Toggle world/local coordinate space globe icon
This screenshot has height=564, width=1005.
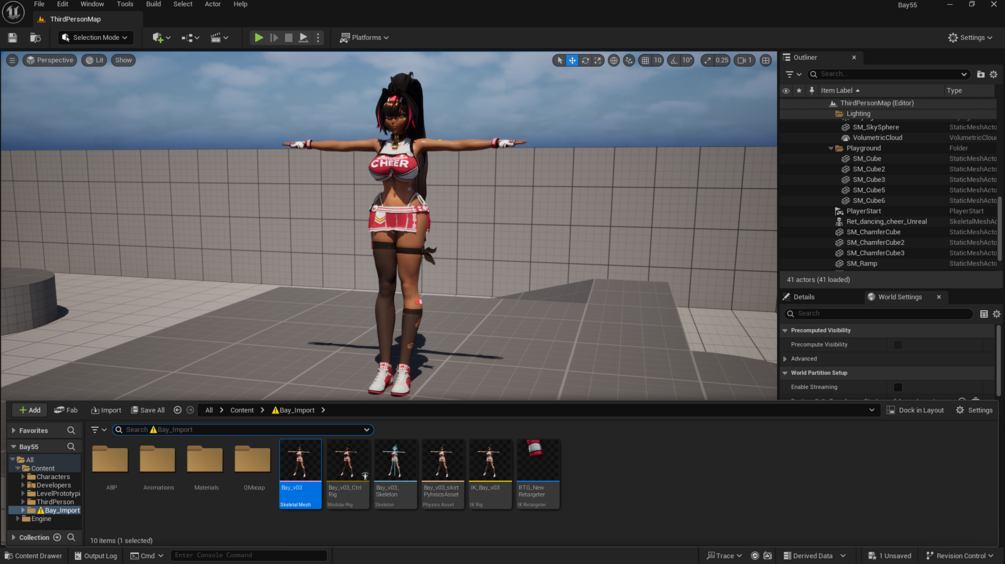(613, 60)
